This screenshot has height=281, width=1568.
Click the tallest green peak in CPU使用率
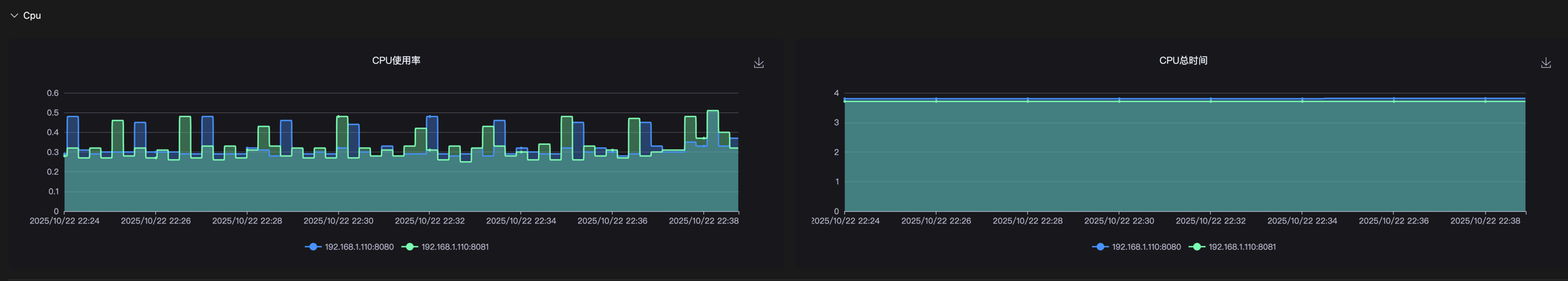712,111
